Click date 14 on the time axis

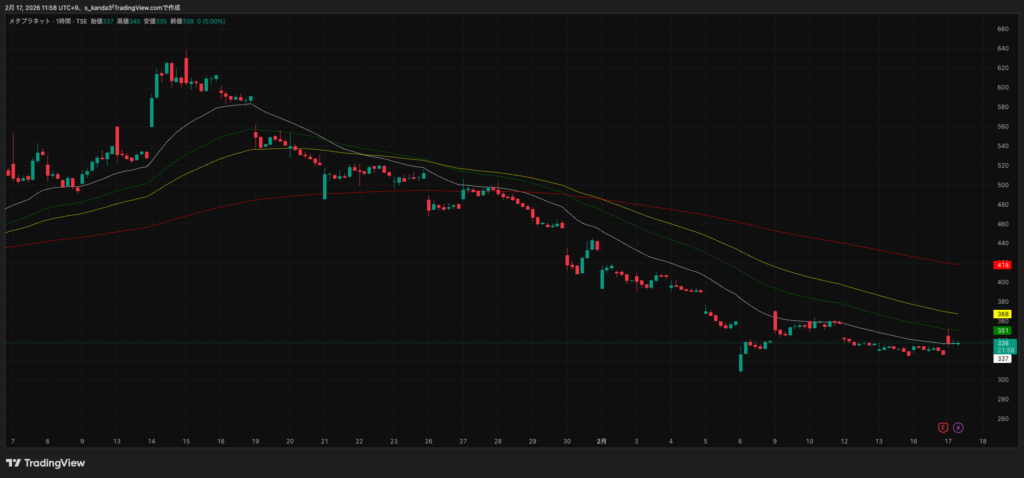151,440
